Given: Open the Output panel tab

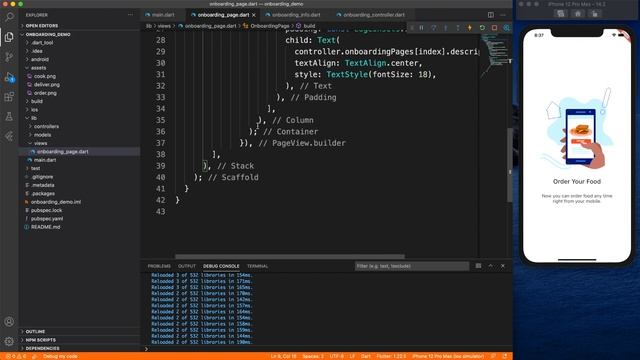Looking at the screenshot, I should tap(187, 266).
